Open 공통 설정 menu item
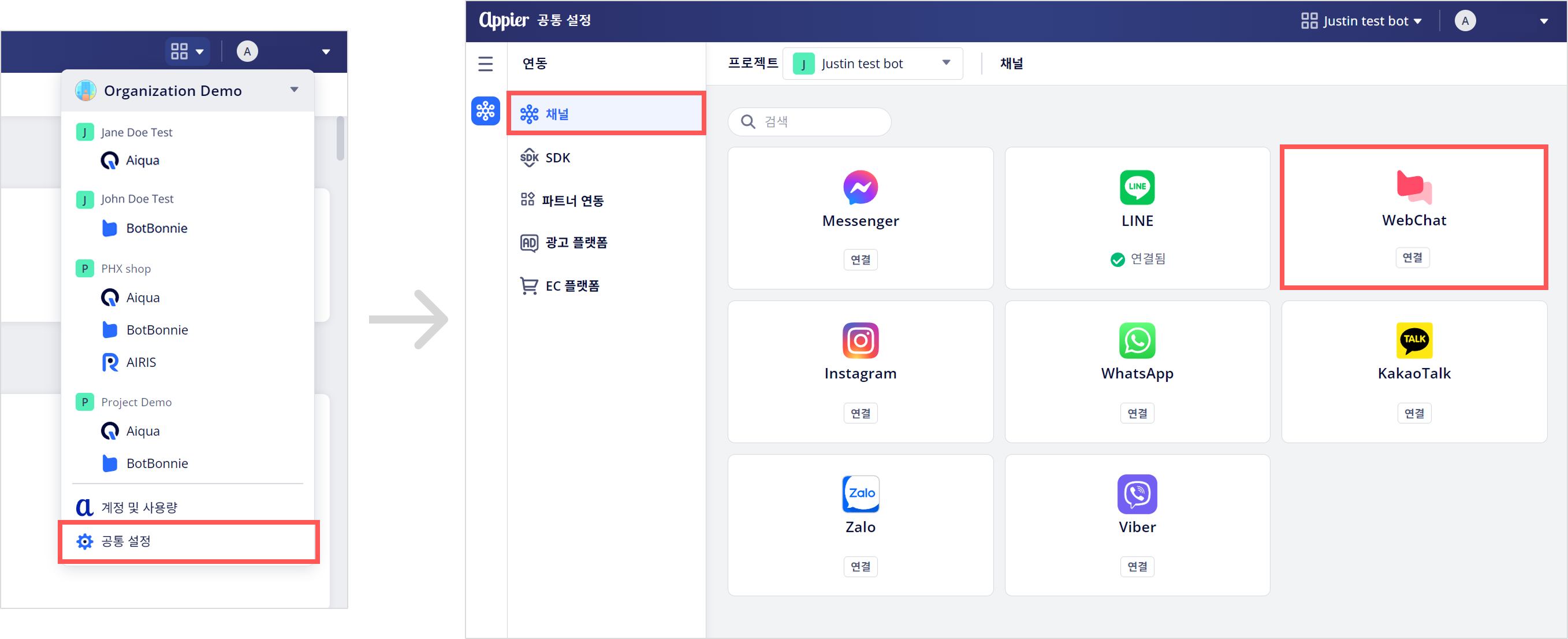The width and height of the screenshot is (1568, 639). coord(189,541)
